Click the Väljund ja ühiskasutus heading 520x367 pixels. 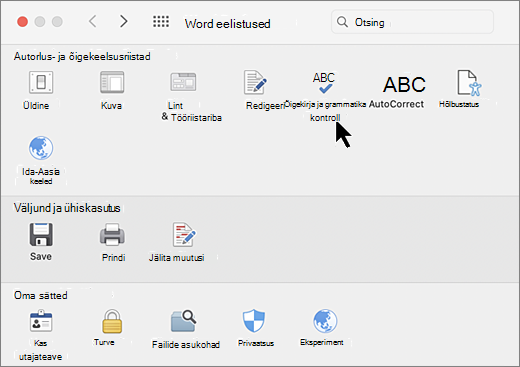pyautogui.click(x=67, y=208)
